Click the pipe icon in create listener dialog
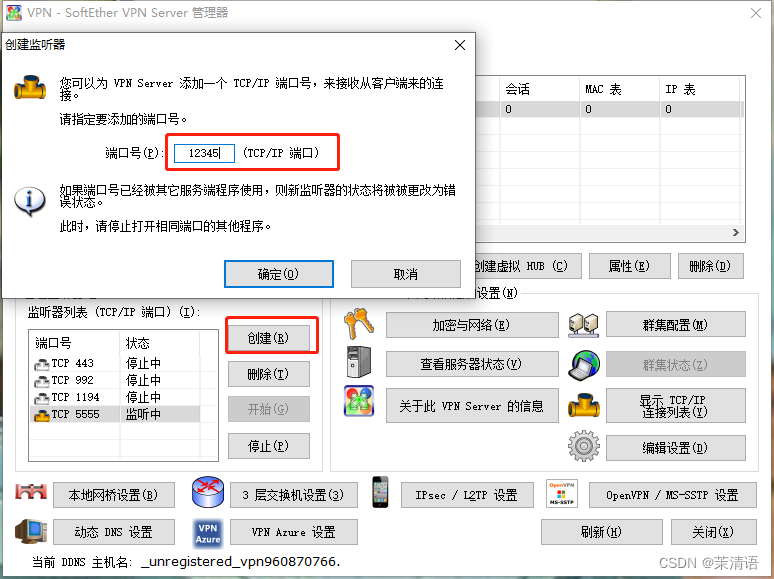Viewport: 774px width, 579px height. pyautogui.click(x=30, y=87)
